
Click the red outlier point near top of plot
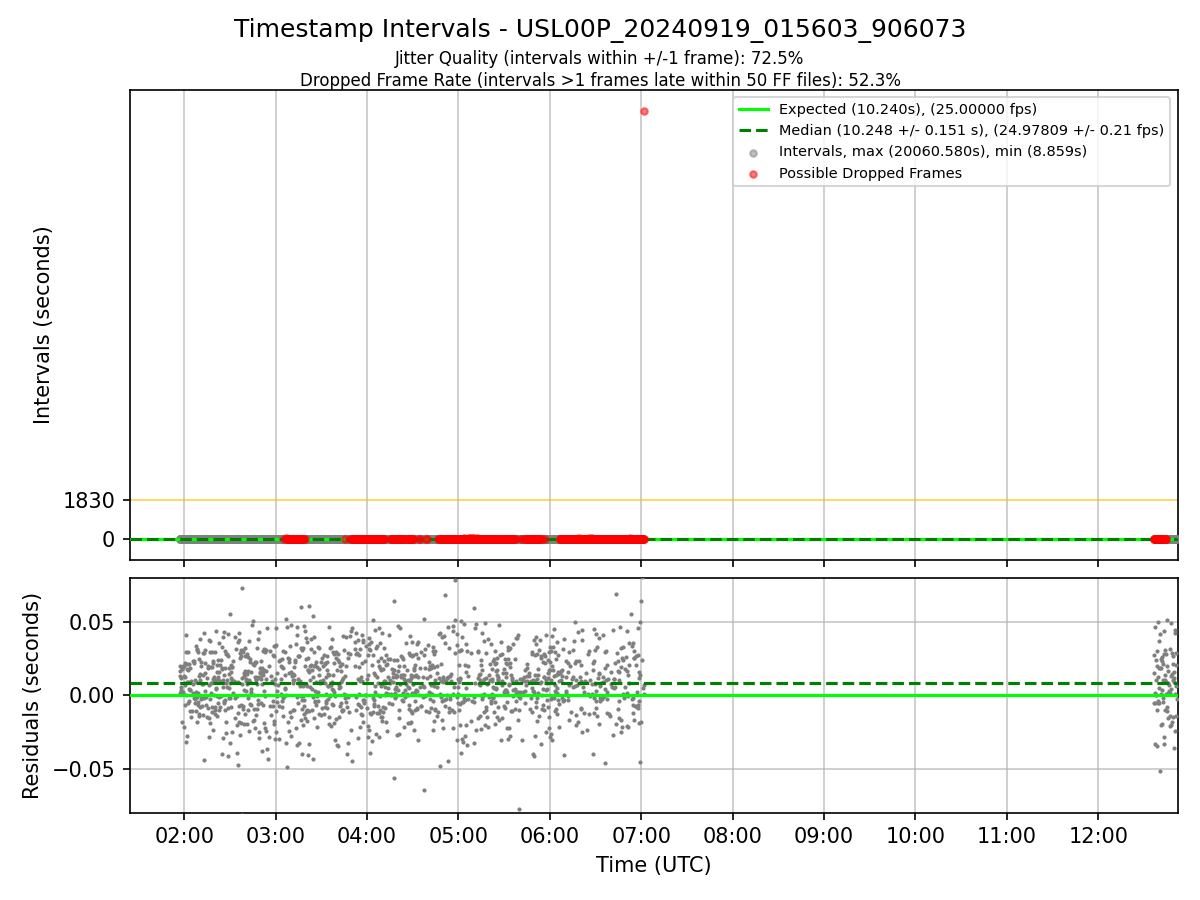pos(644,111)
